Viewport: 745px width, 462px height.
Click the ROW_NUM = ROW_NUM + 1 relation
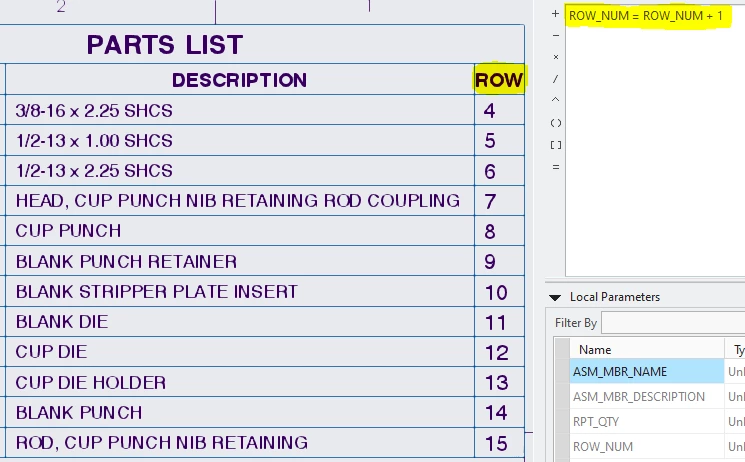pyautogui.click(x=646, y=16)
